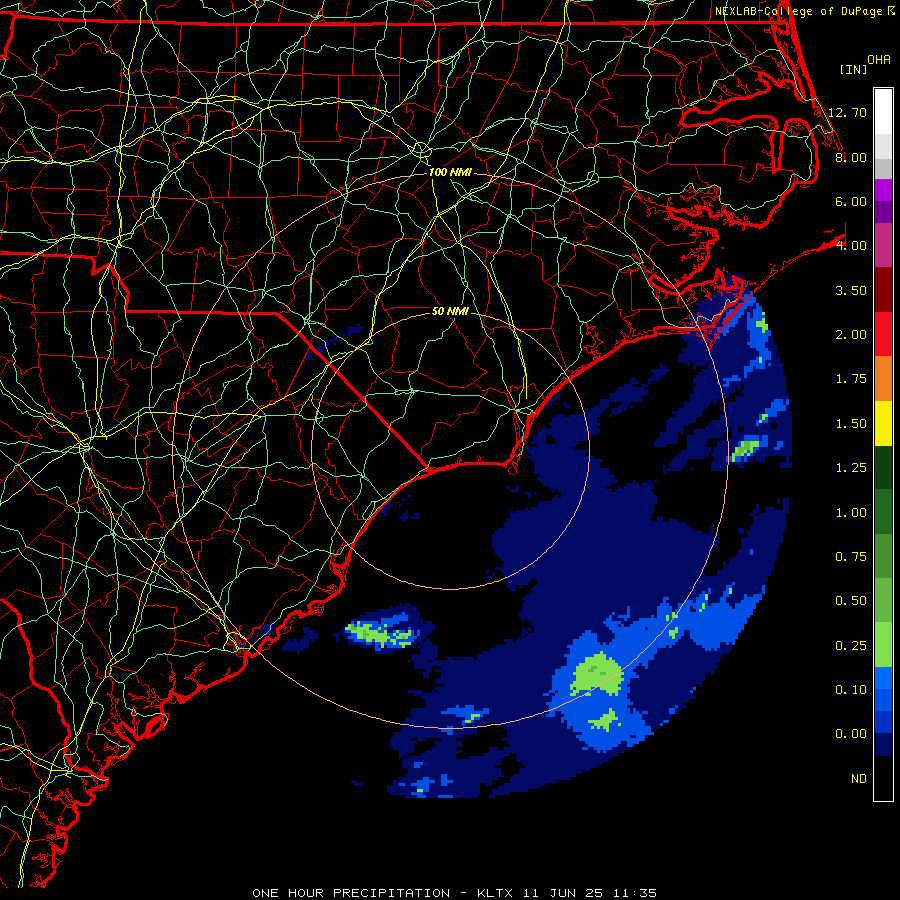Screen dimensions: 900x900
Task: Select the black ND swatch at the legend bottom
Action: [x=883, y=778]
